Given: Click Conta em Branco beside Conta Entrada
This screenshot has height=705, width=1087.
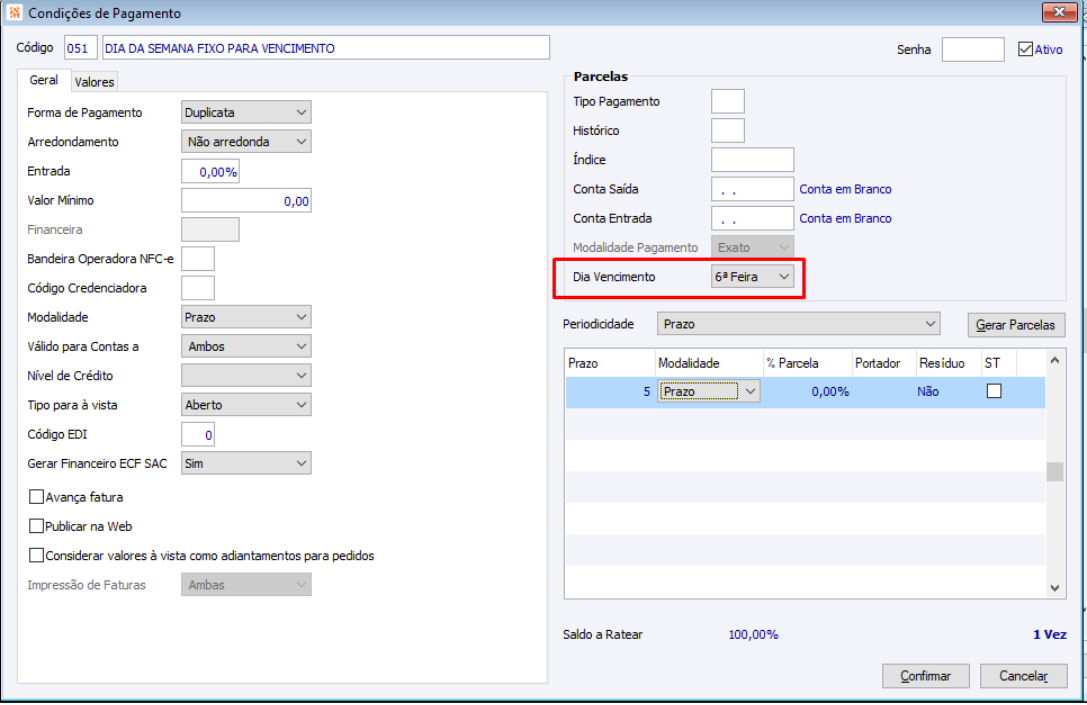Looking at the screenshot, I should tap(845, 218).
